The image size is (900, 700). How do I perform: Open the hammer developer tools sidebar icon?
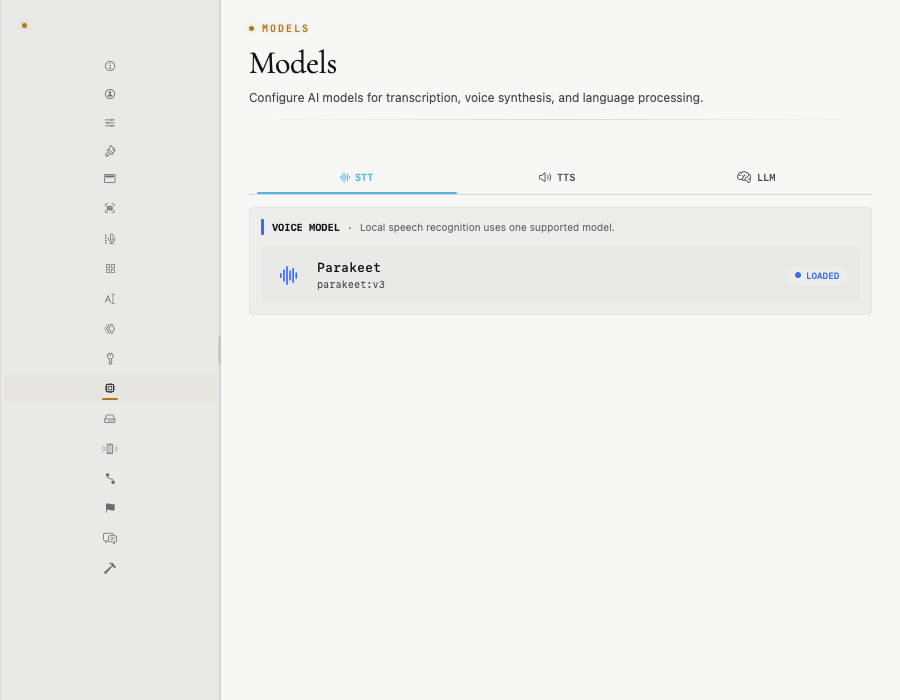tap(110, 568)
